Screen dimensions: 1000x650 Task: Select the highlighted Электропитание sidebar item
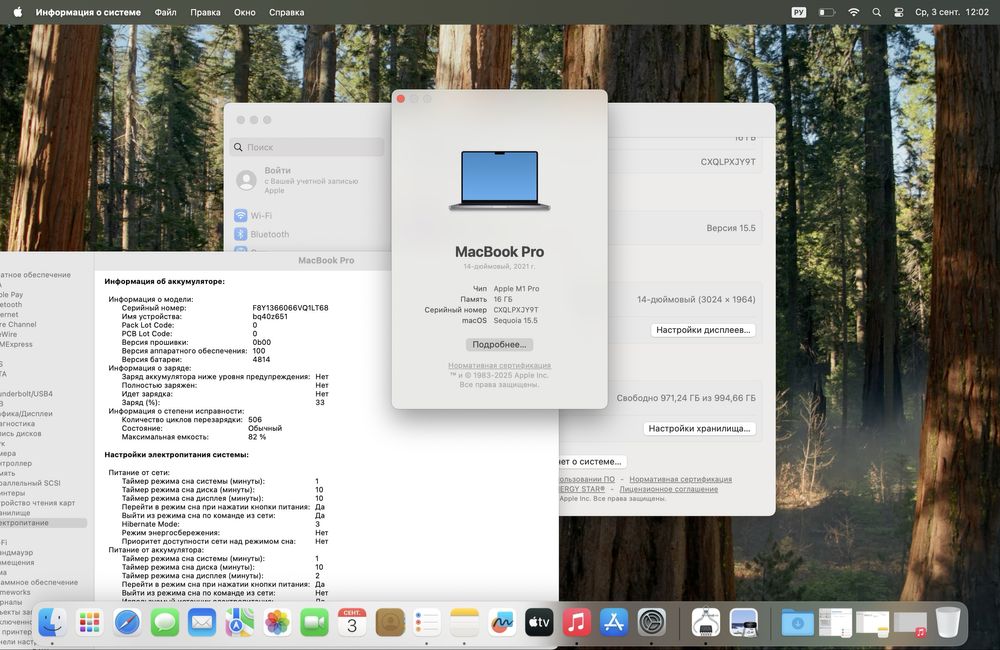click(x=43, y=522)
